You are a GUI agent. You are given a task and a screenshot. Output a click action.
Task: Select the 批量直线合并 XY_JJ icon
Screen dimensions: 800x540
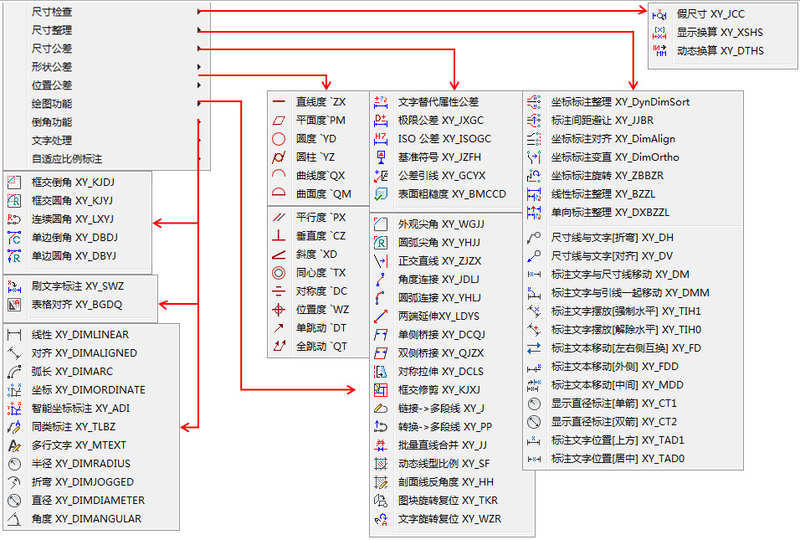[x=380, y=445]
